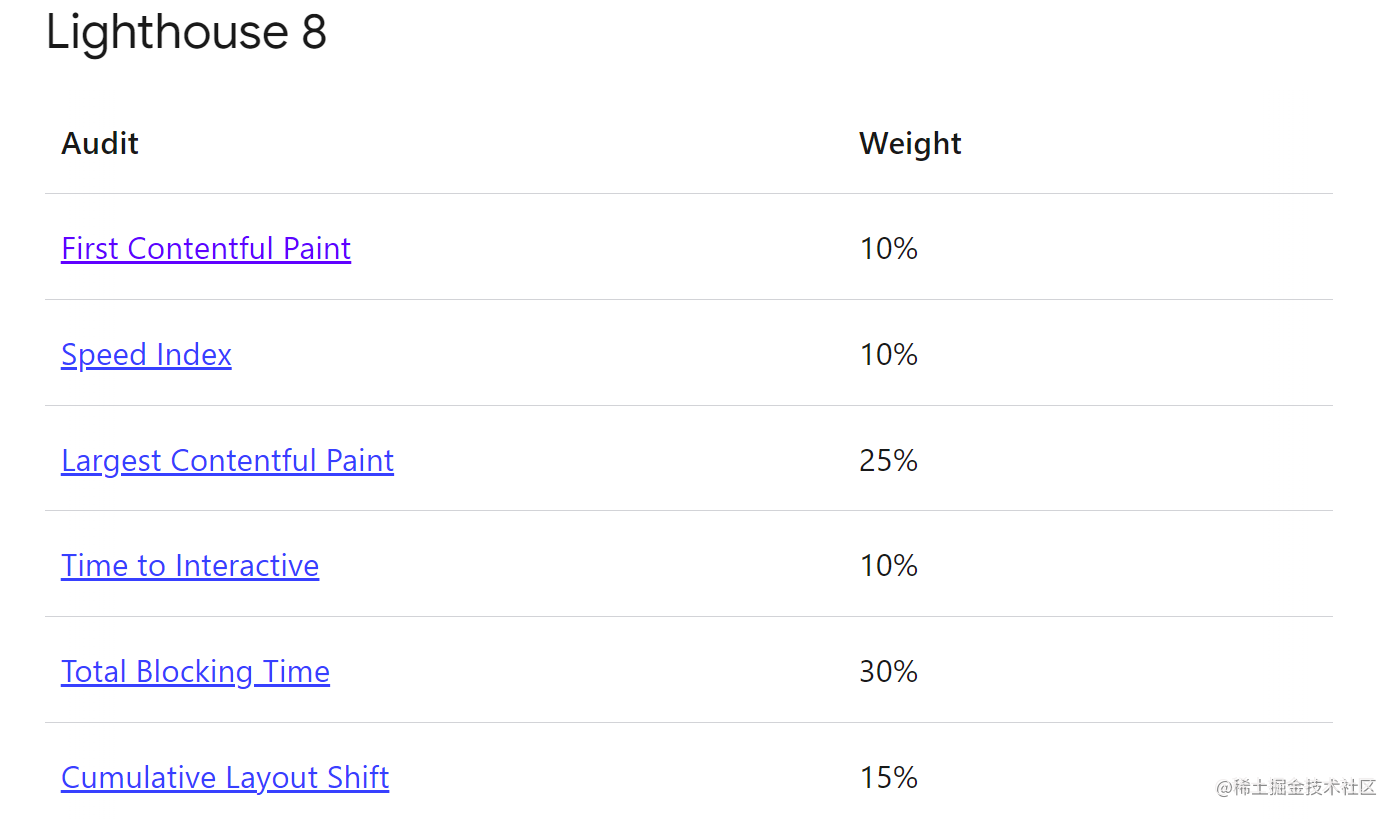Click the 稀土掘金技术社区 watermark text
The height and width of the screenshot is (820, 1399).
[1305, 787]
